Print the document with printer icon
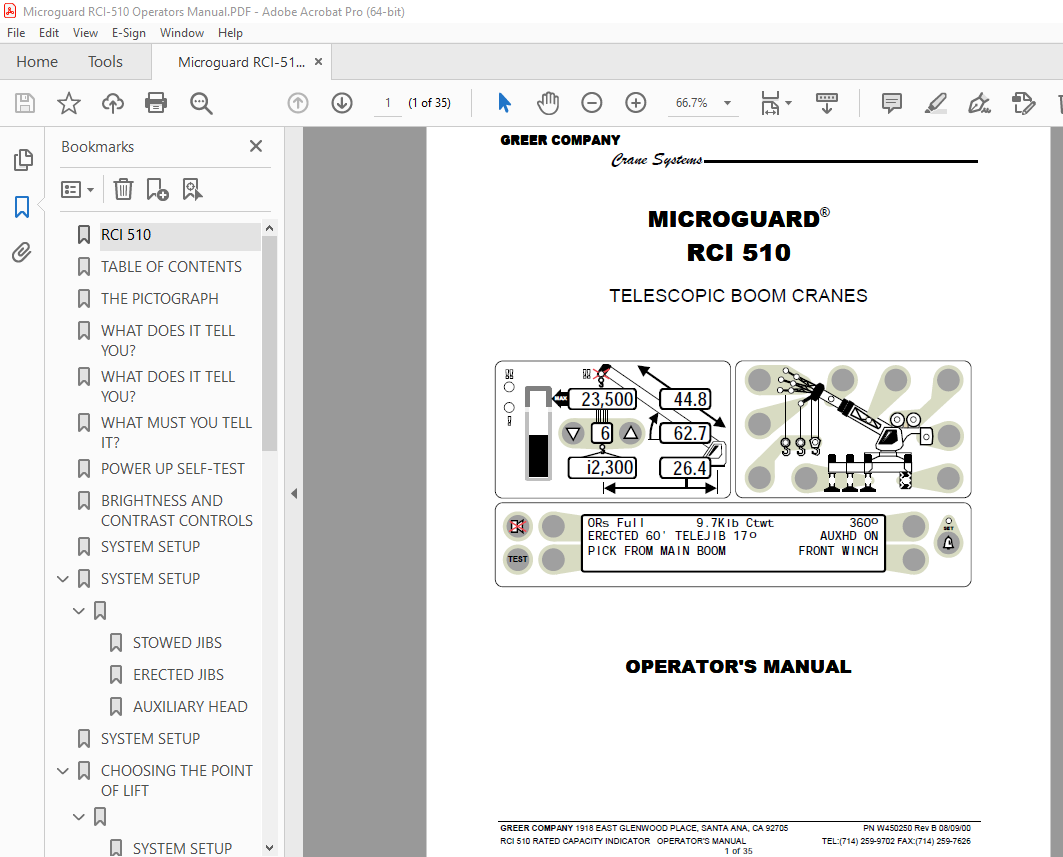Viewport: 1063px width, 857px height. pos(156,103)
